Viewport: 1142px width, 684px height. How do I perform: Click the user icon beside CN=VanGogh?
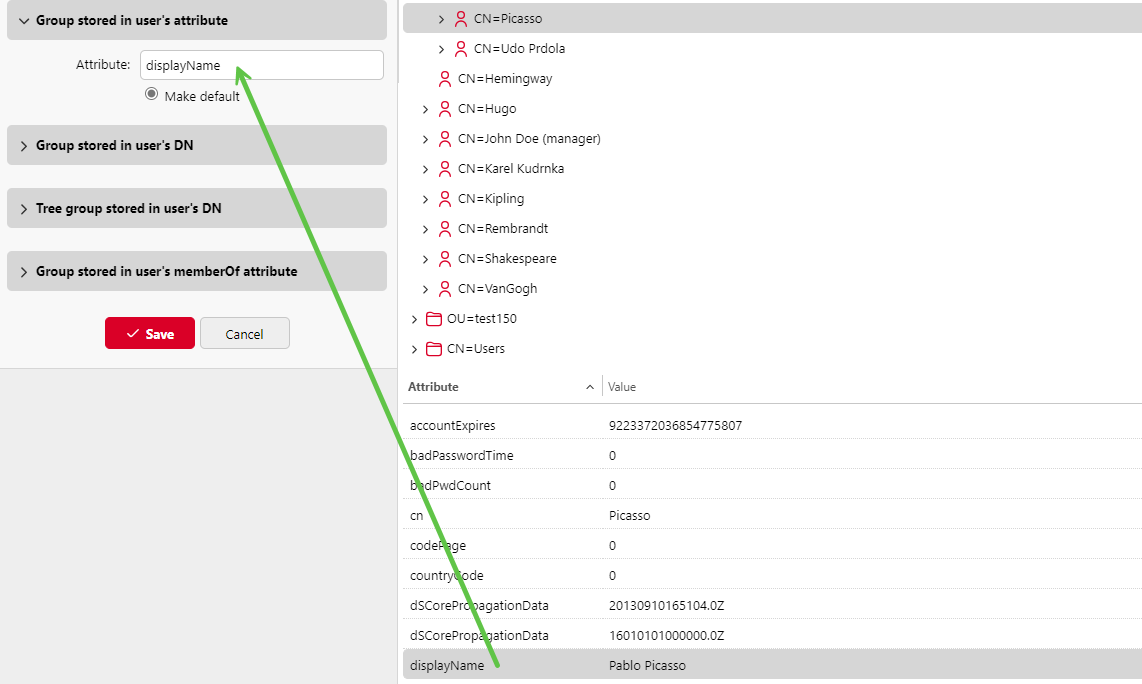click(445, 289)
